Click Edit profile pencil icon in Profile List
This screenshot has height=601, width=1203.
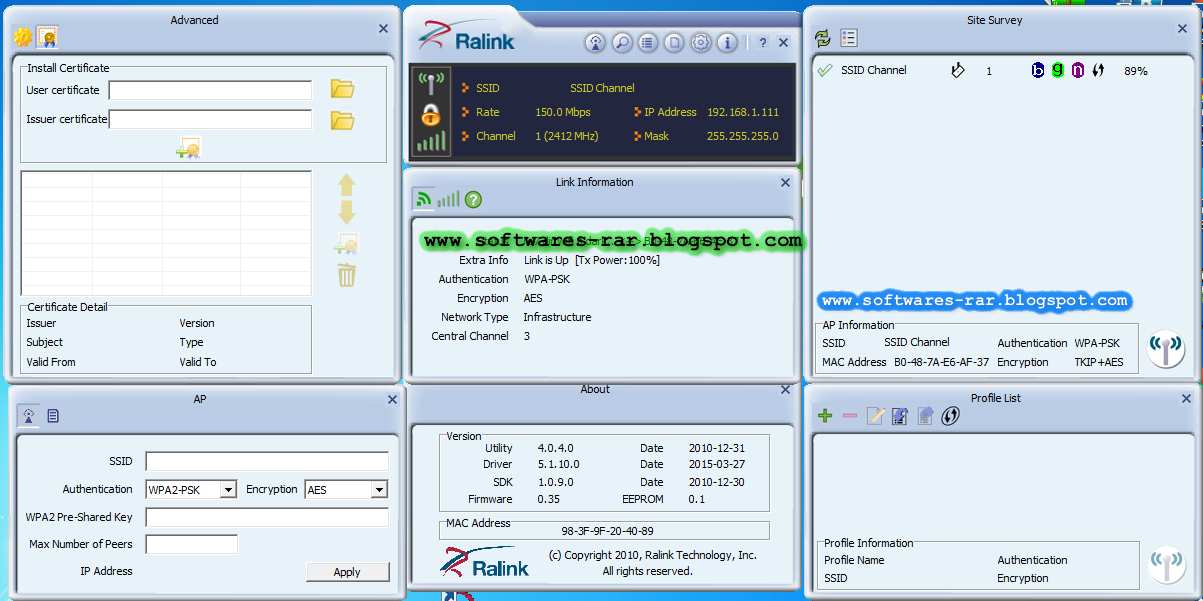tap(876, 416)
